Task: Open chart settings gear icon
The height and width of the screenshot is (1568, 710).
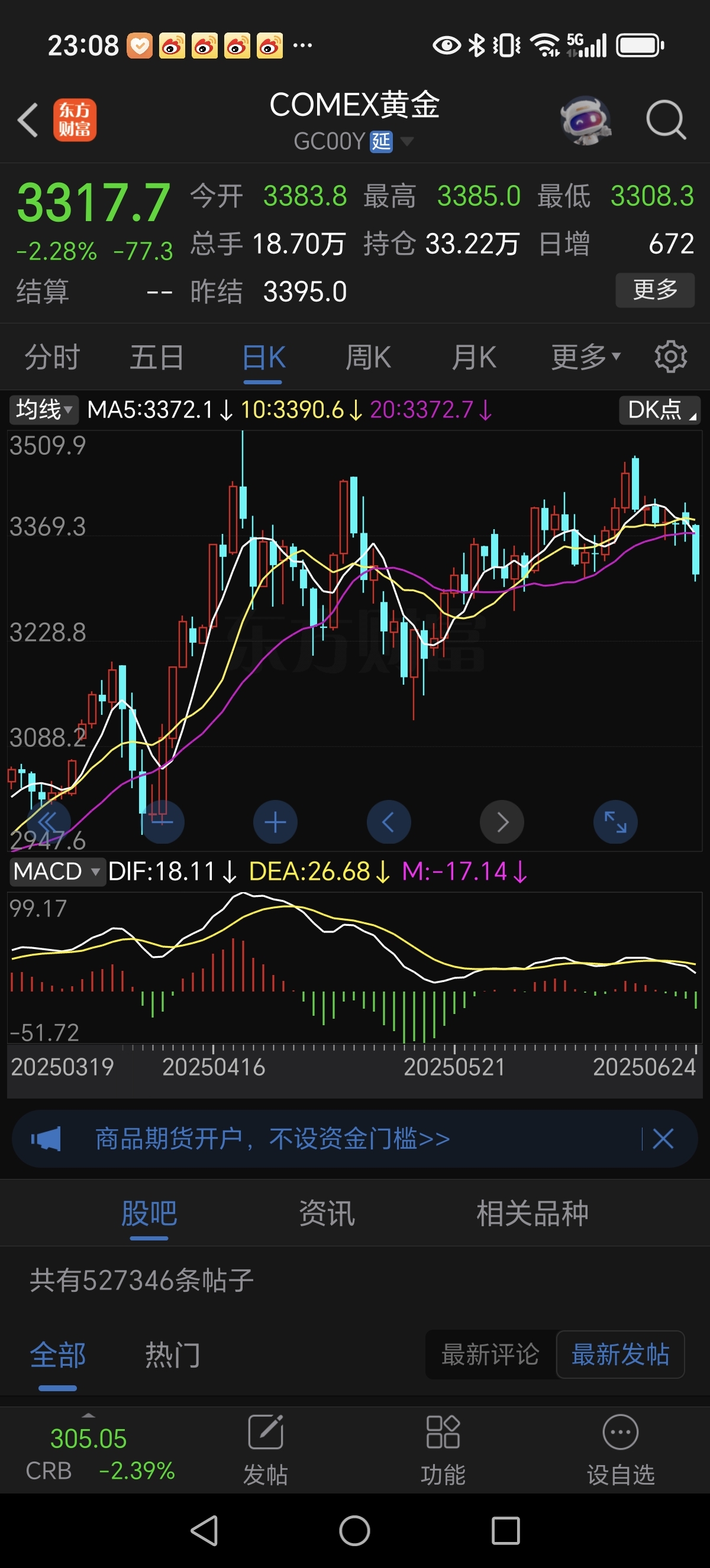Action: point(670,357)
